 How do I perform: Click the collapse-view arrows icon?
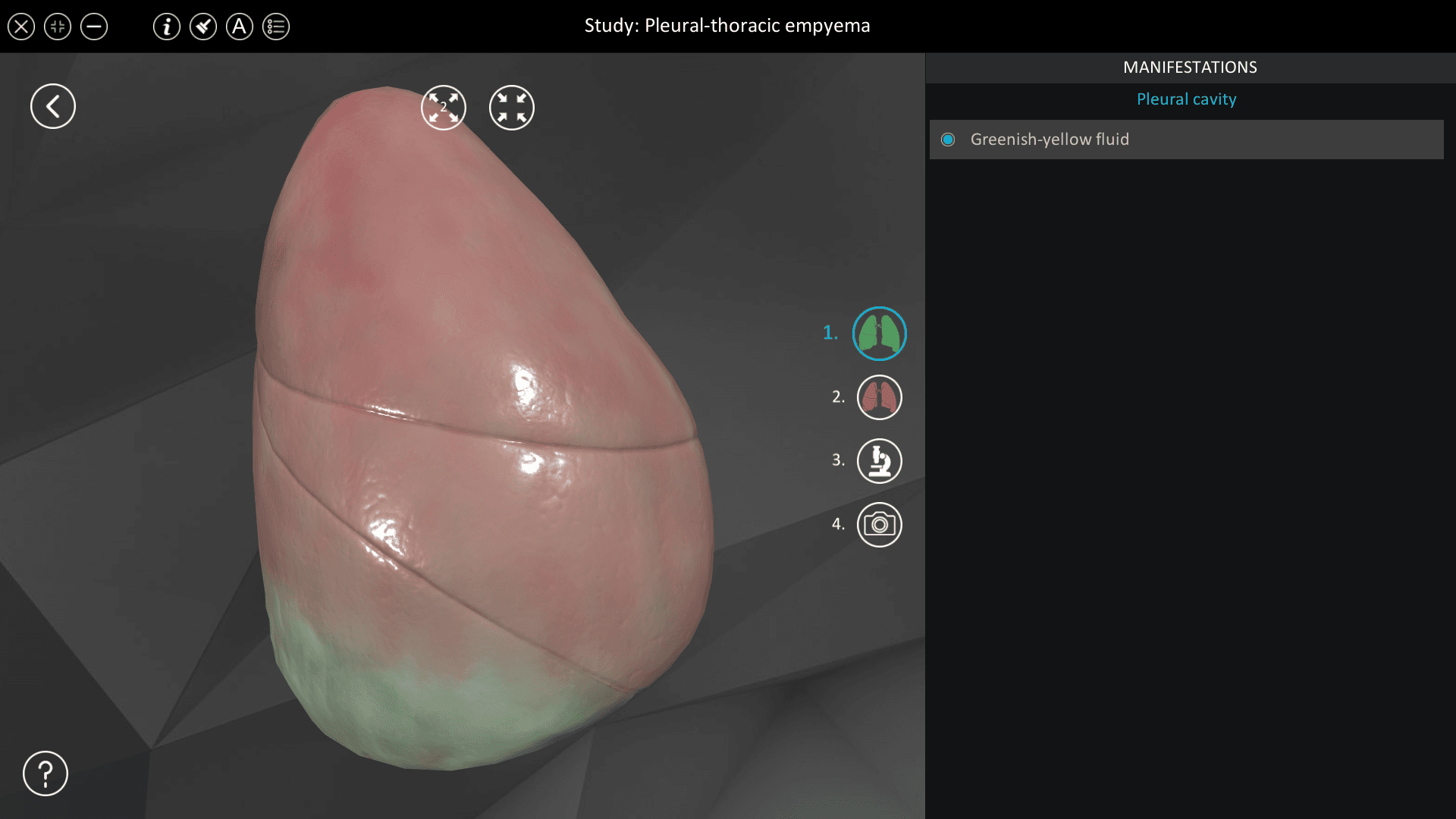[x=512, y=108]
